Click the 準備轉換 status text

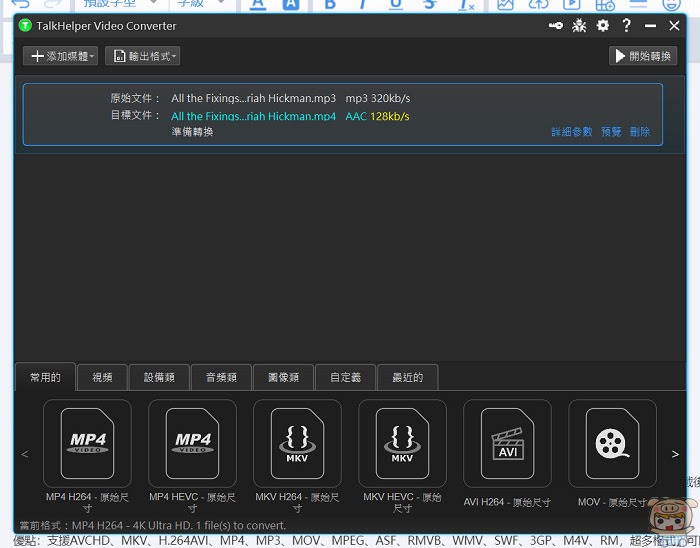pyautogui.click(x=192, y=132)
